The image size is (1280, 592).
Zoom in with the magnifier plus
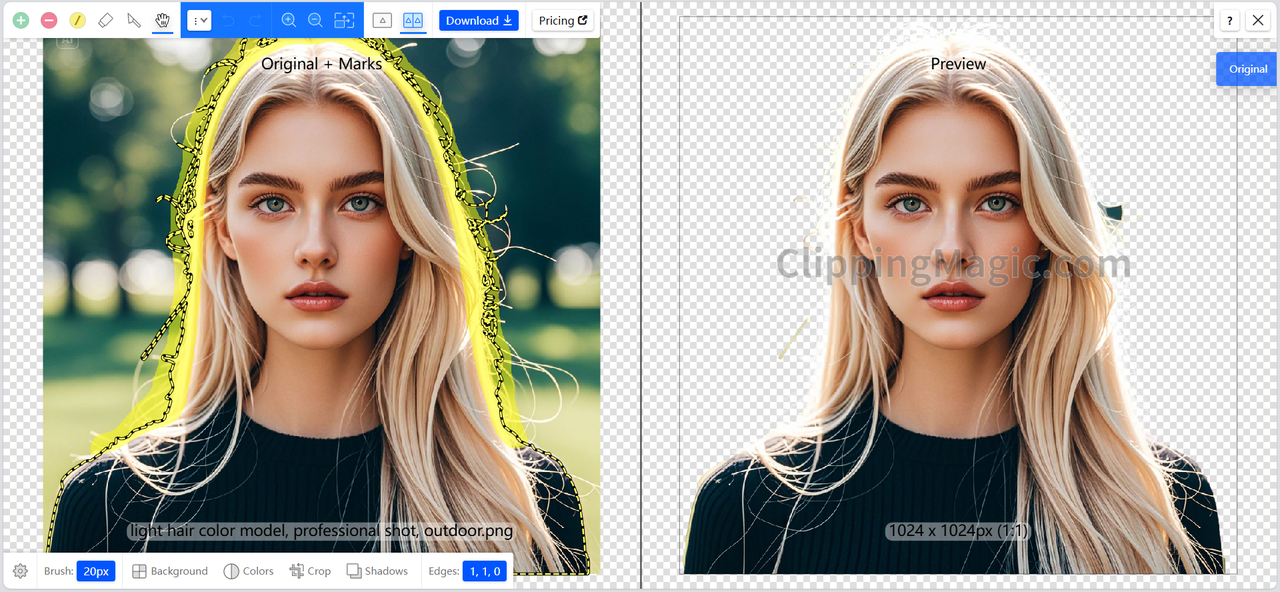pyautogui.click(x=289, y=20)
